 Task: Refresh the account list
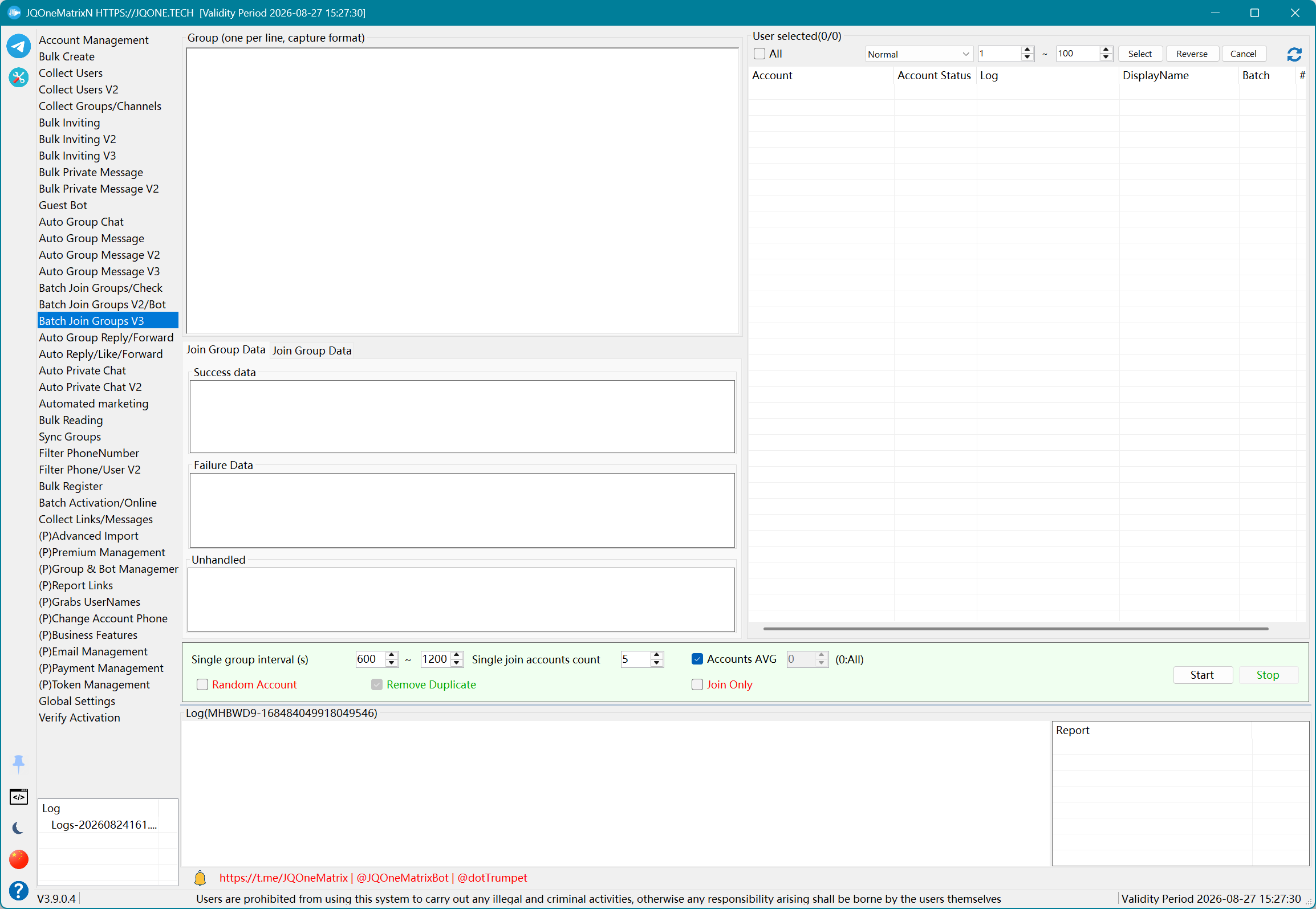(x=1294, y=54)
